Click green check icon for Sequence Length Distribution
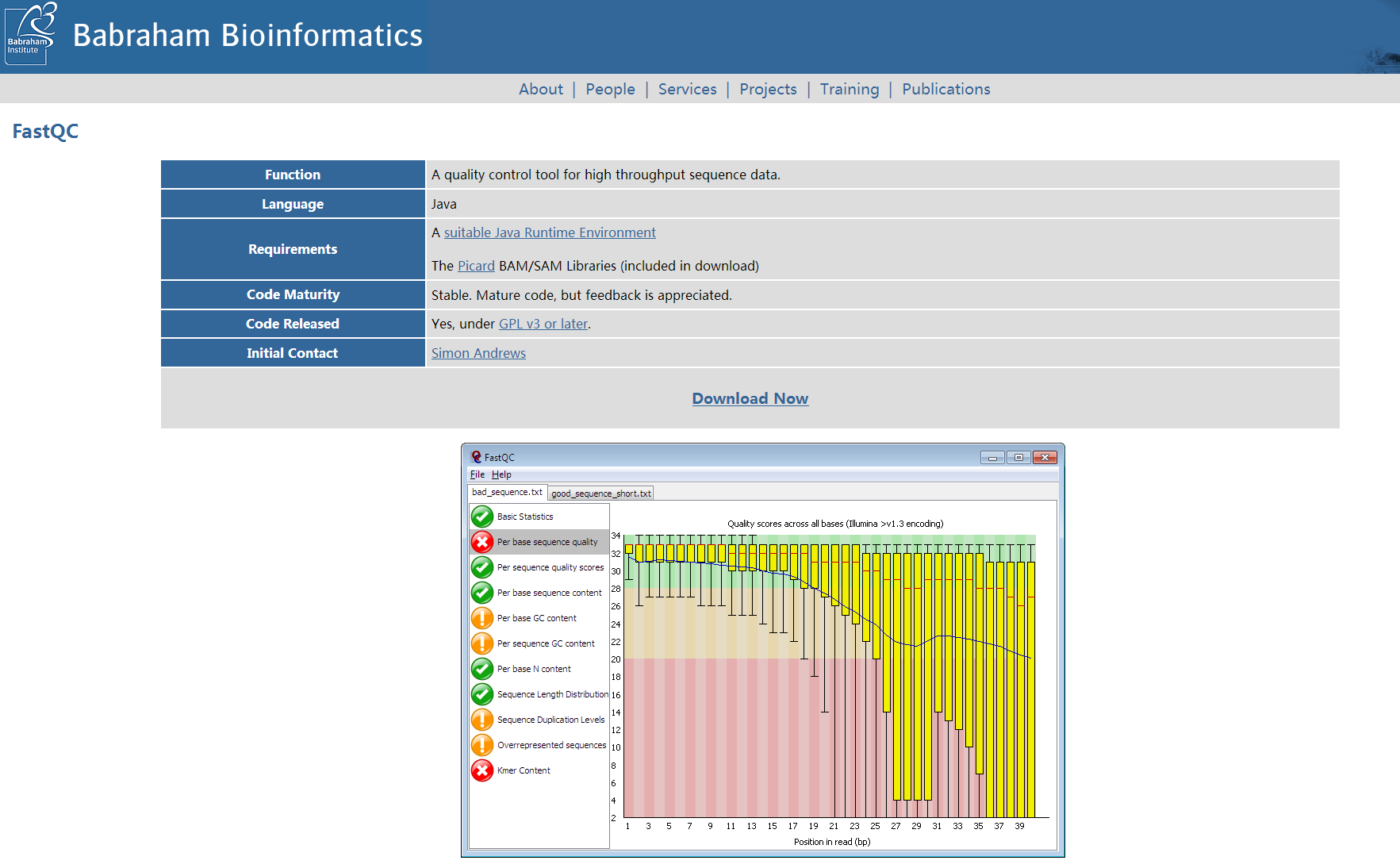 (482, 694)
